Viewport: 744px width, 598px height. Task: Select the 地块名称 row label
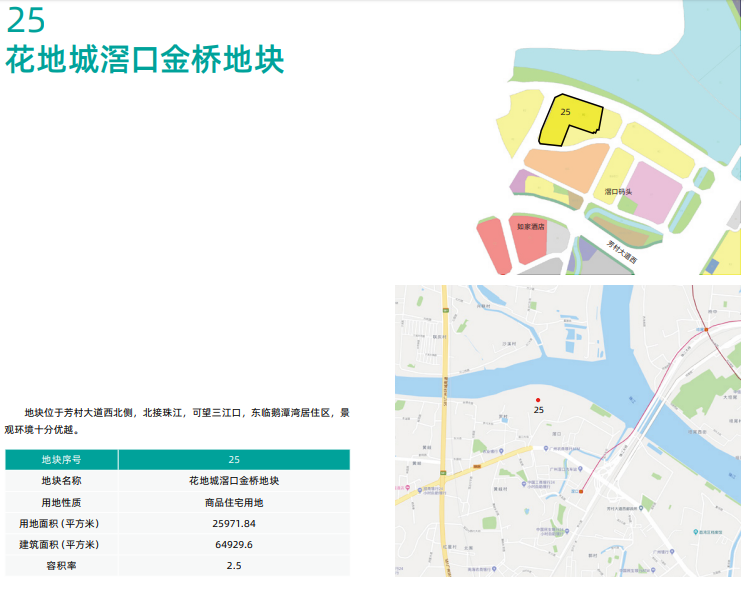click(61, 481)
